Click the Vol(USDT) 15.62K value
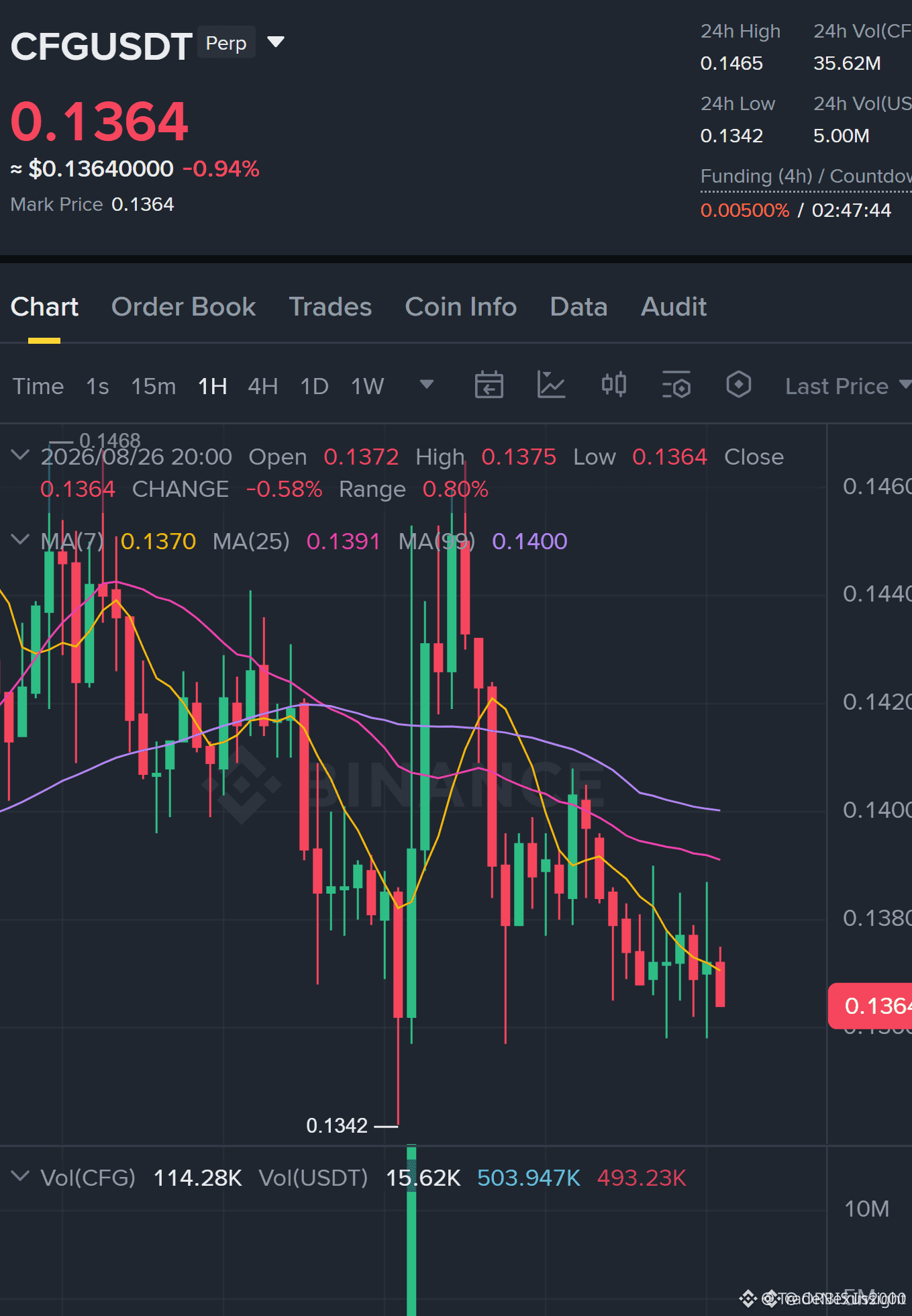The height and width of the screenshot is (1316, 912). tap(423, 1178)
